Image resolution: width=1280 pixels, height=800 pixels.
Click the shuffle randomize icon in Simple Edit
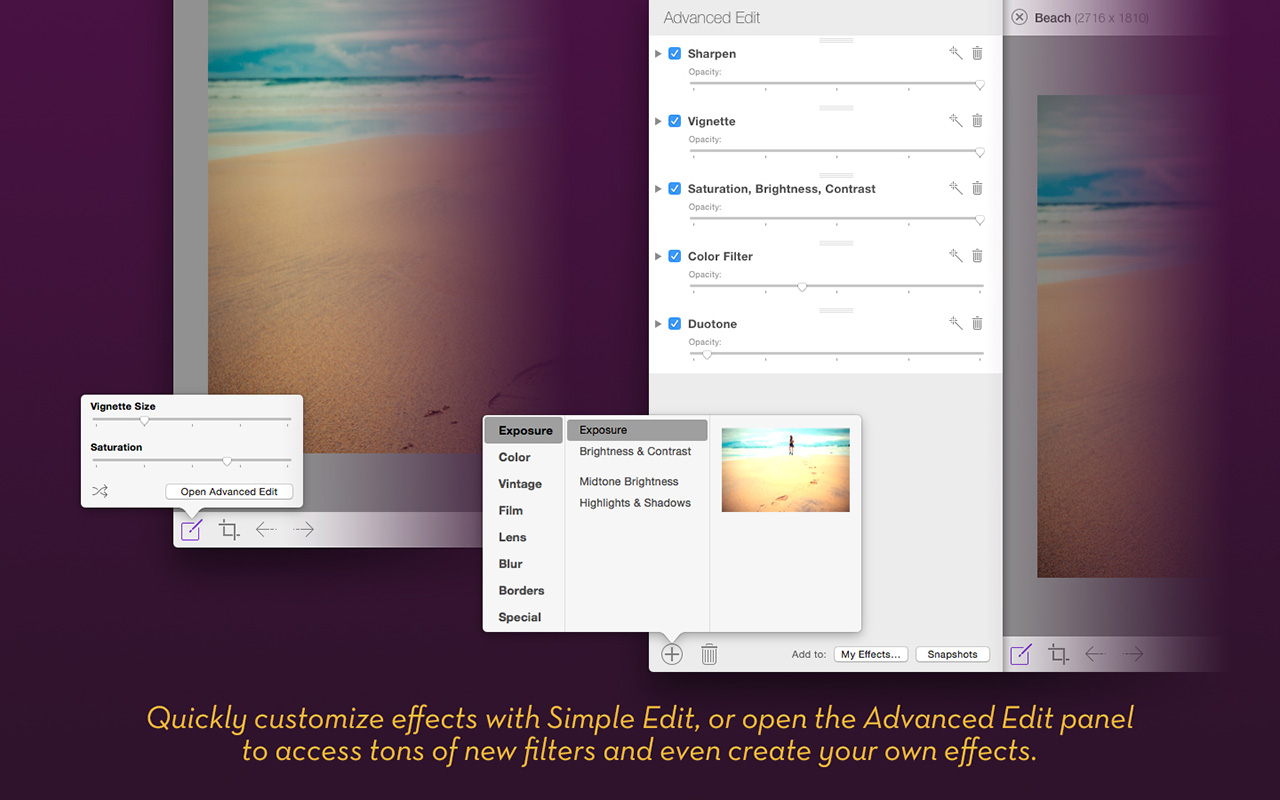click(100, 491)
